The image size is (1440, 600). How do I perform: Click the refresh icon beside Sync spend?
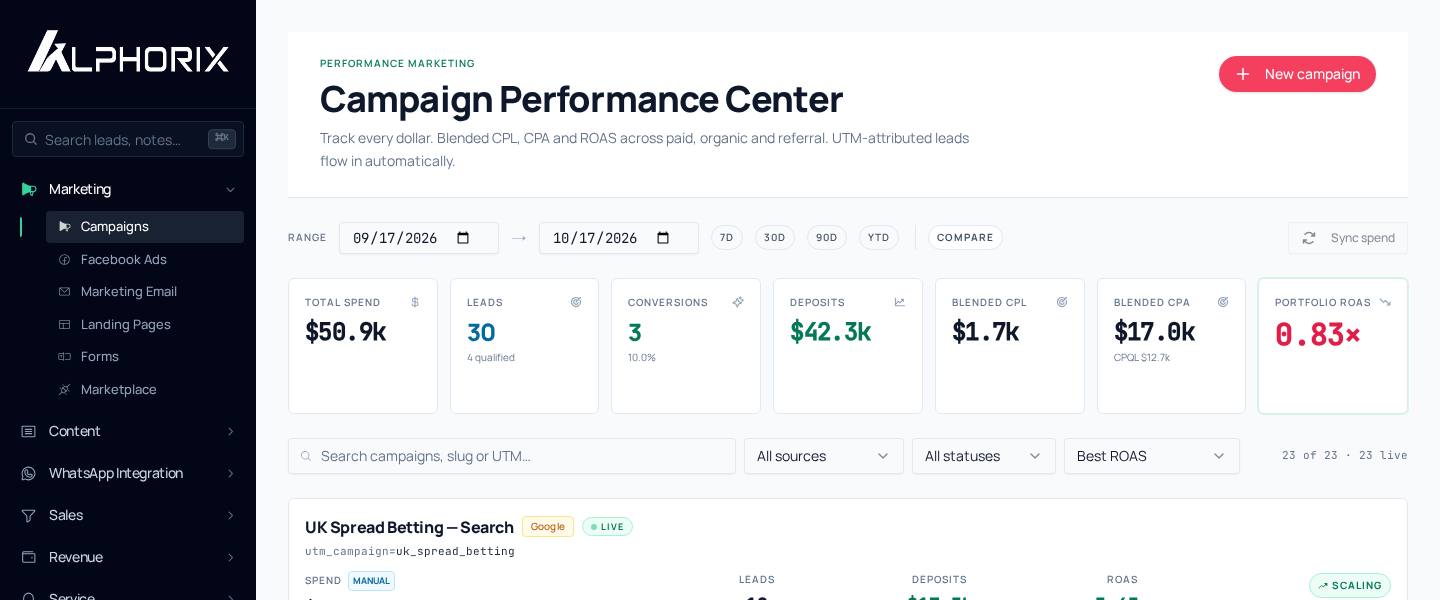pos(1309,238)
